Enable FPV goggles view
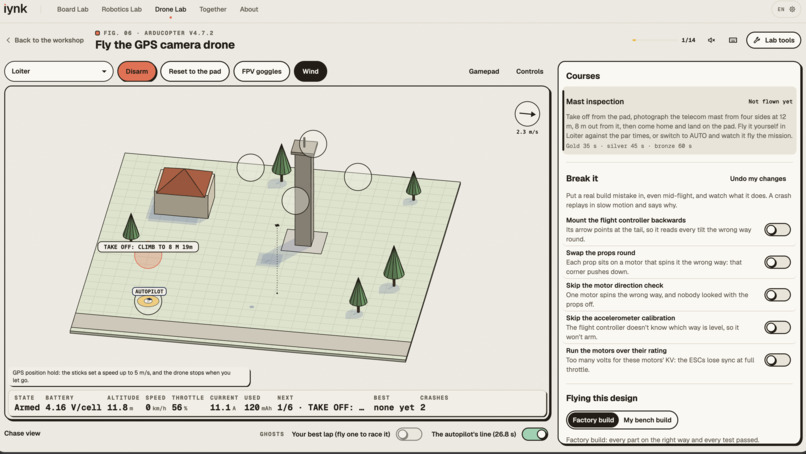Viewport: 806px width, 454px height. pyautogui.click(x=262, y=71)
